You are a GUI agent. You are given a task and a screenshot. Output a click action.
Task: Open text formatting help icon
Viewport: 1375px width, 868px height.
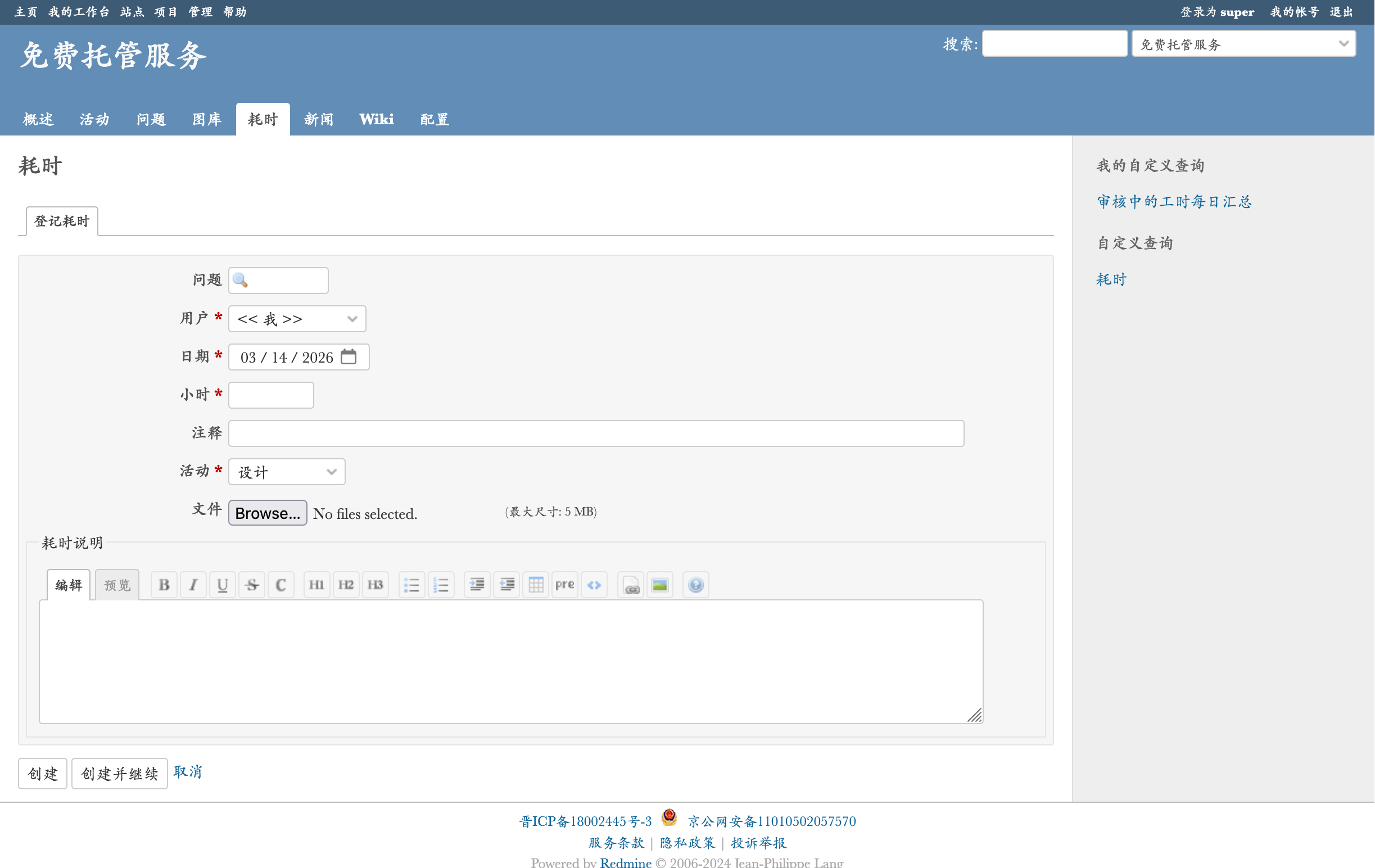pos(695,585)
